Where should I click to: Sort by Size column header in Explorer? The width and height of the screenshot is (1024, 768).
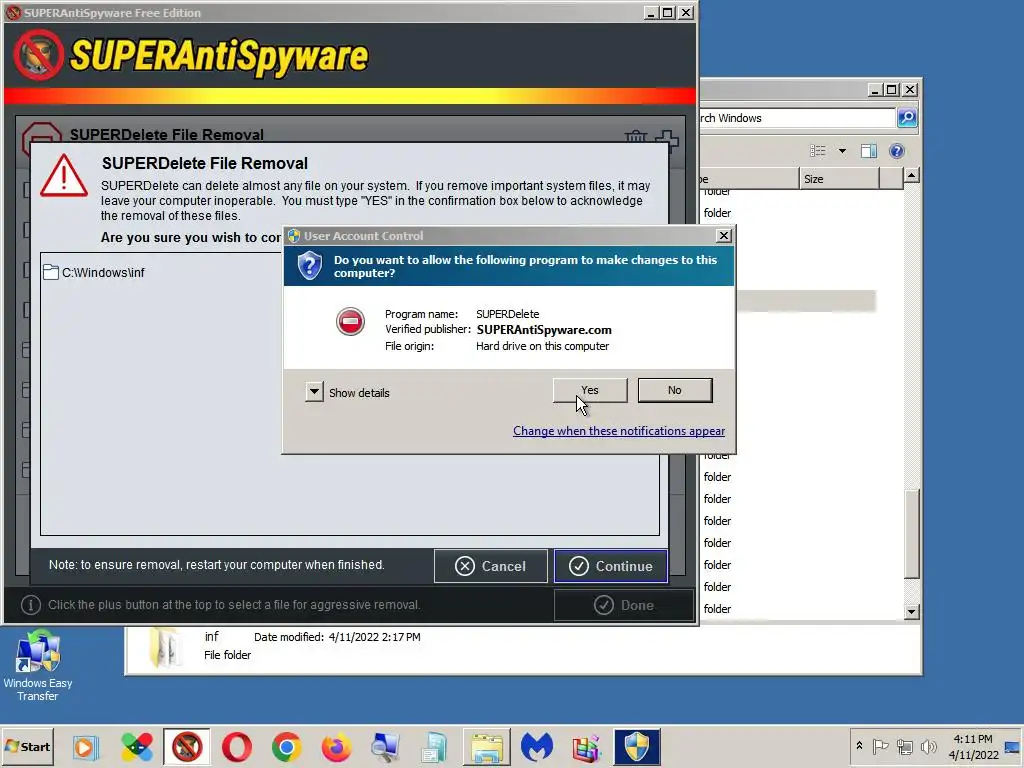click(x=839, y=178)
